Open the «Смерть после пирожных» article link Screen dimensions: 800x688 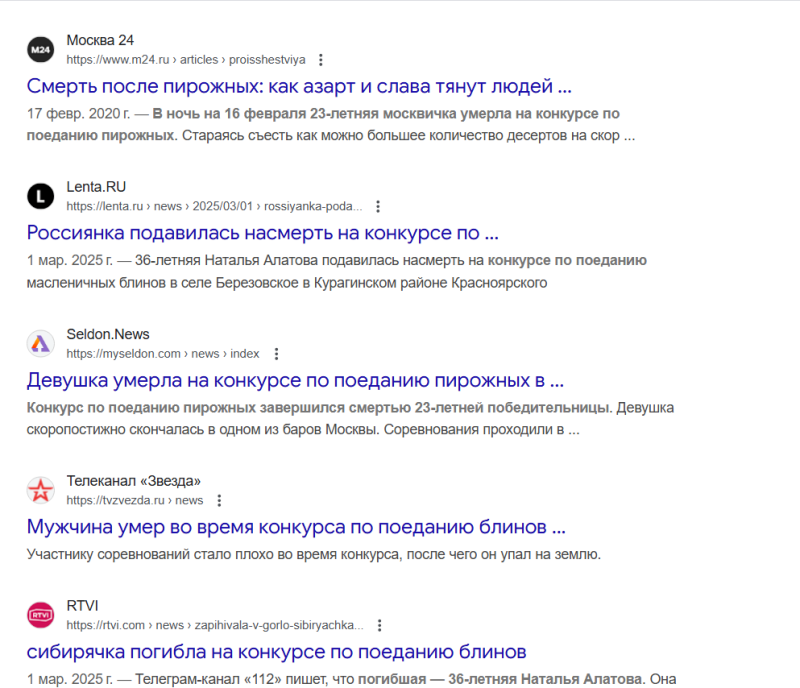299,86
